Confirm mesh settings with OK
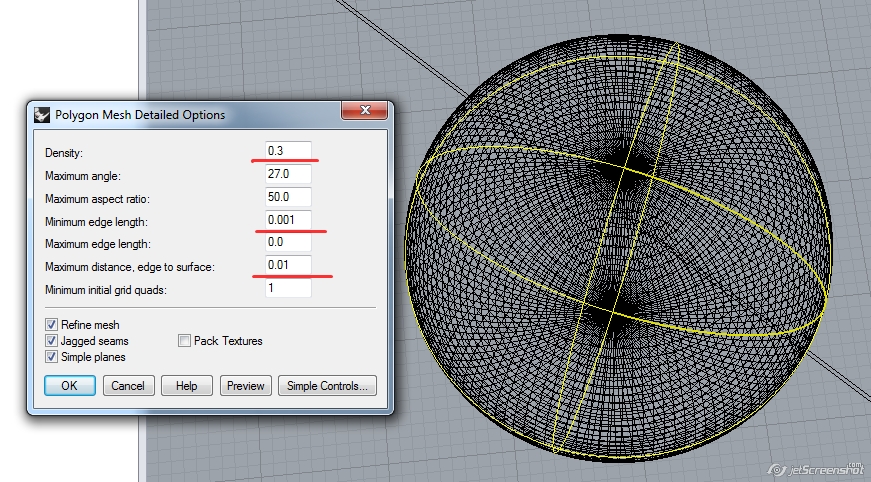The height and width of the screenshot is (482, 871). (x=69, y=386)
